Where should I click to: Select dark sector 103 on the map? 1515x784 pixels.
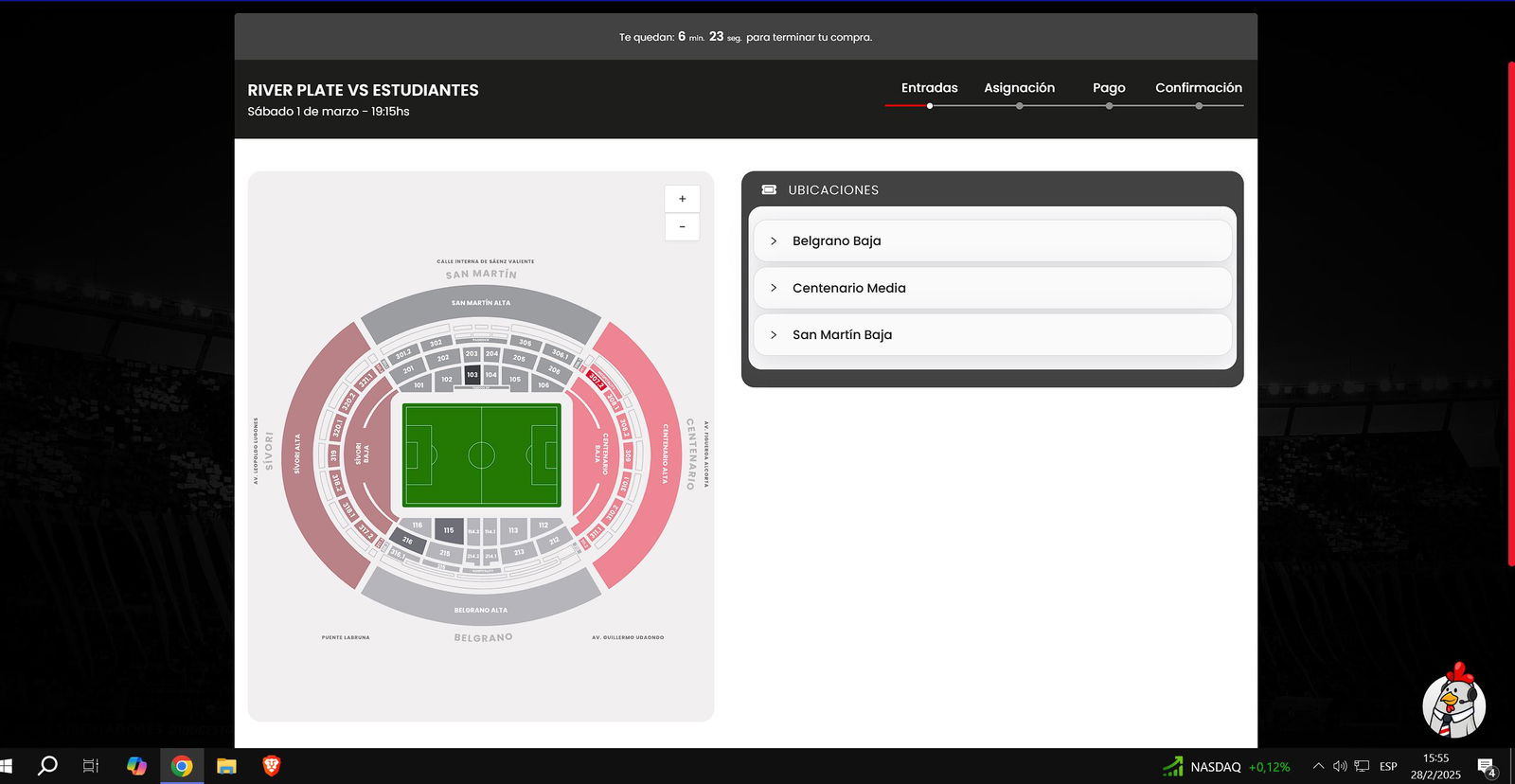[472, 375]
